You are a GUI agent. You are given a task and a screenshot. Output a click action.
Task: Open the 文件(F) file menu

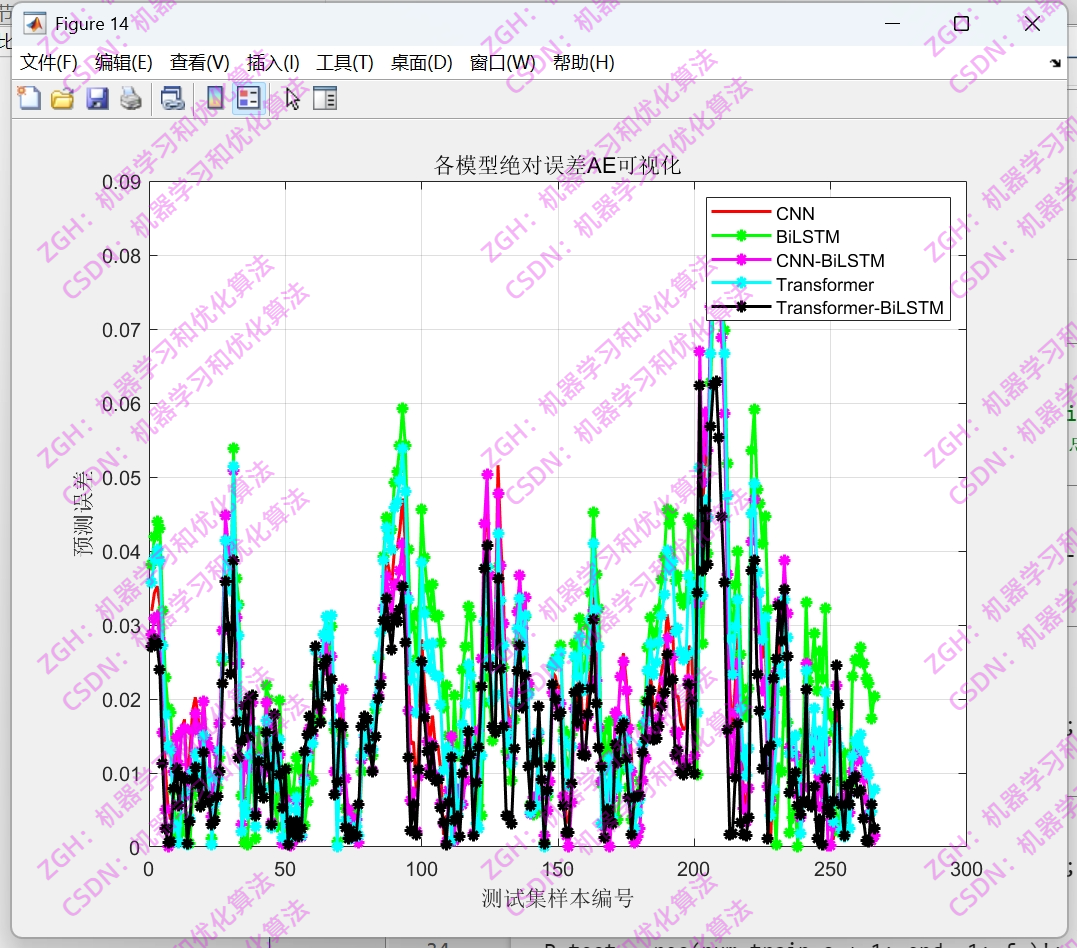point(45,62)
